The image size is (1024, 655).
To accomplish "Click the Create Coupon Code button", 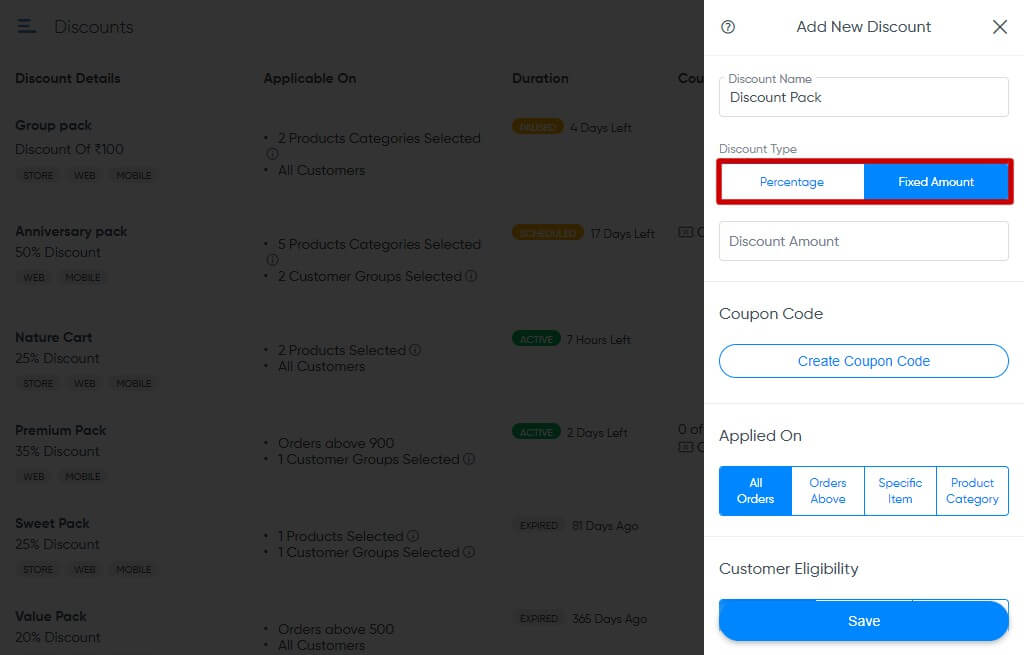I will (863, 361).
